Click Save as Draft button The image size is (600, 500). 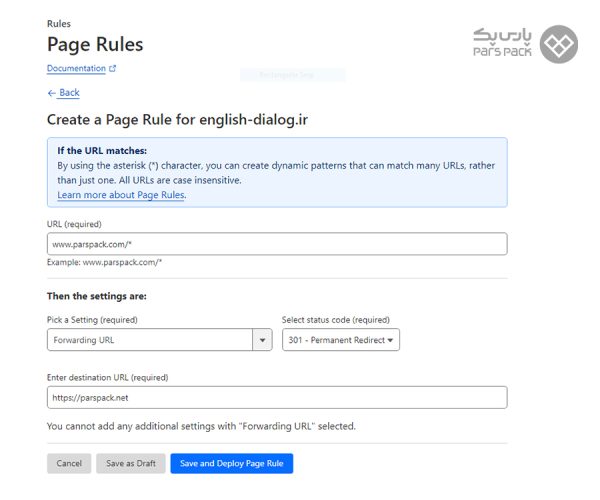[x=130, y=464]
